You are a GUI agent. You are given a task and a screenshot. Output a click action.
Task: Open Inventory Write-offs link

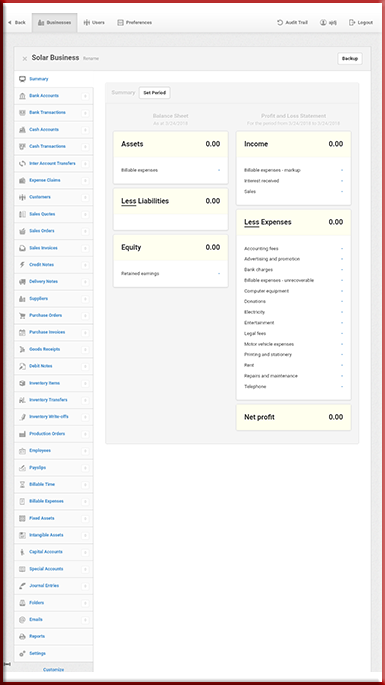click(49, 417)
